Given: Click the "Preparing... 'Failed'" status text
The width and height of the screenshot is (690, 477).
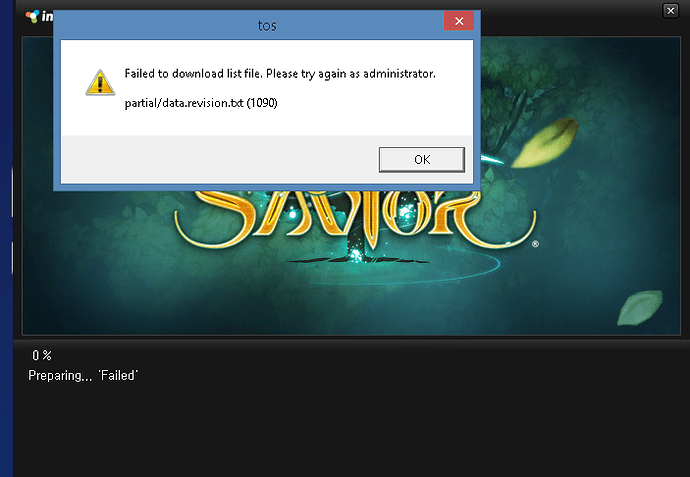Looking at the screenshot, I should 83,375.
